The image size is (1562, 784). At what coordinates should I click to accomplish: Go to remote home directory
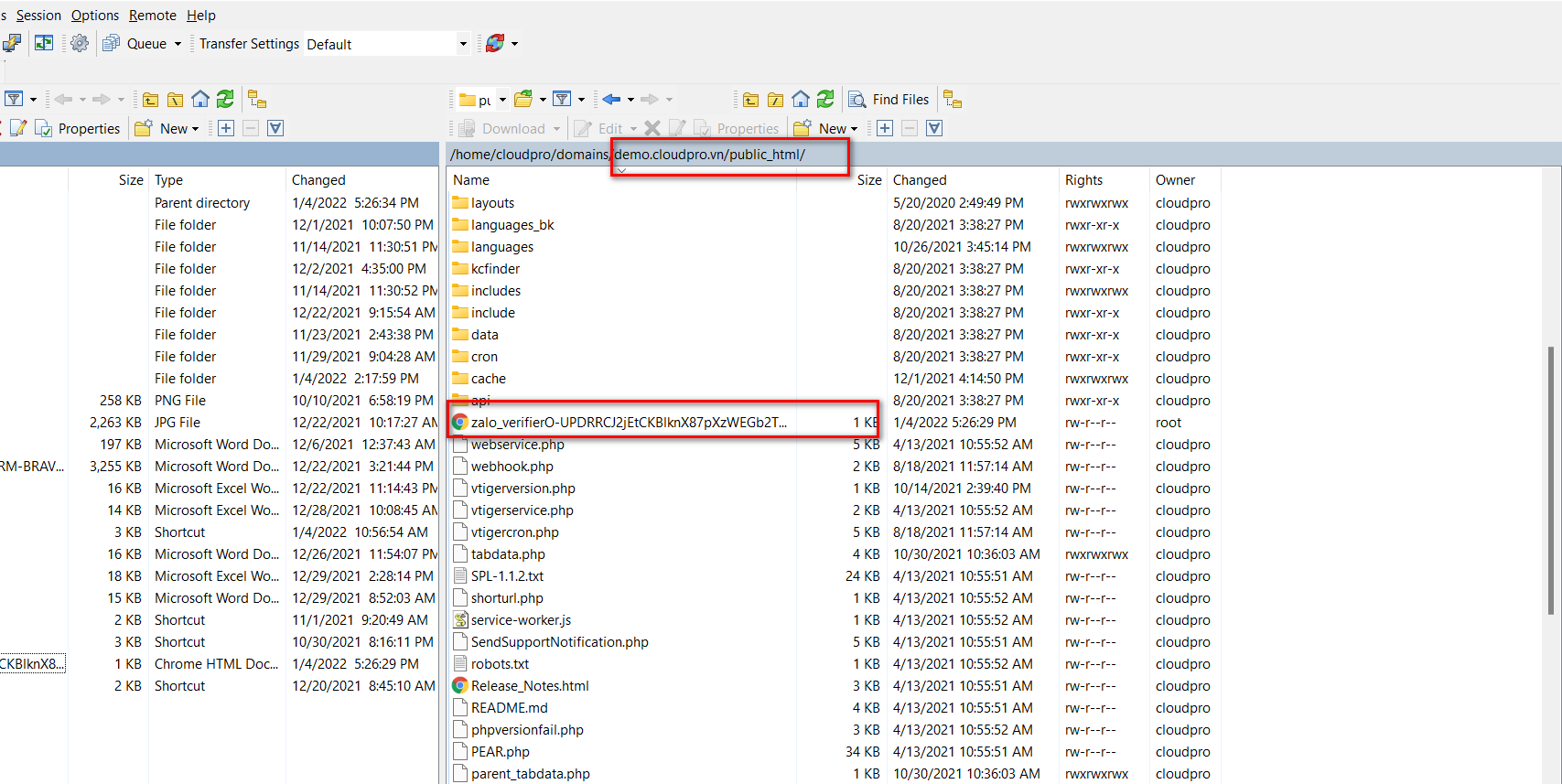pos(801,100)
